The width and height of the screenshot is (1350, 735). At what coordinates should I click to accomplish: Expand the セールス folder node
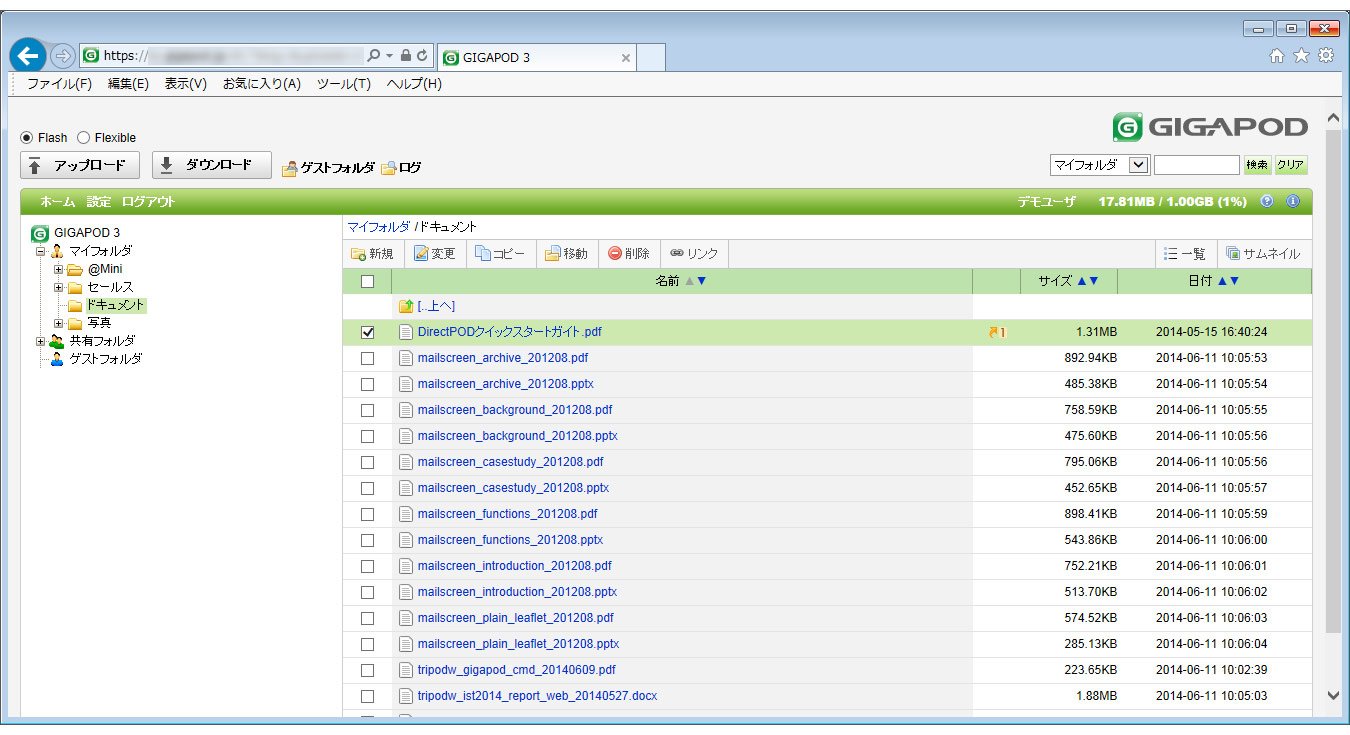(59, 287)
